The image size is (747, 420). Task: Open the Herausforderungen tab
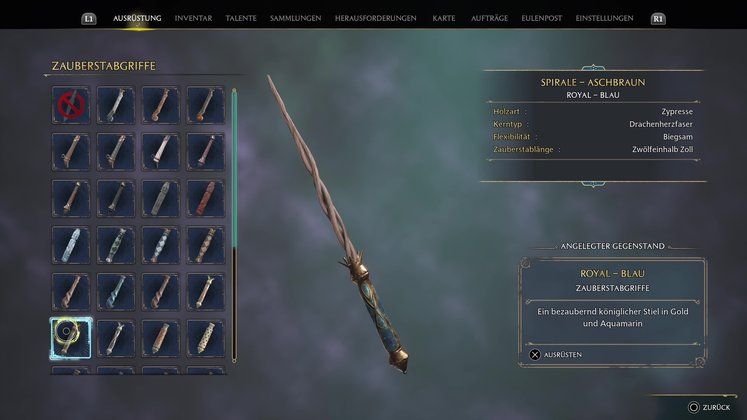[x=375, y=18]
